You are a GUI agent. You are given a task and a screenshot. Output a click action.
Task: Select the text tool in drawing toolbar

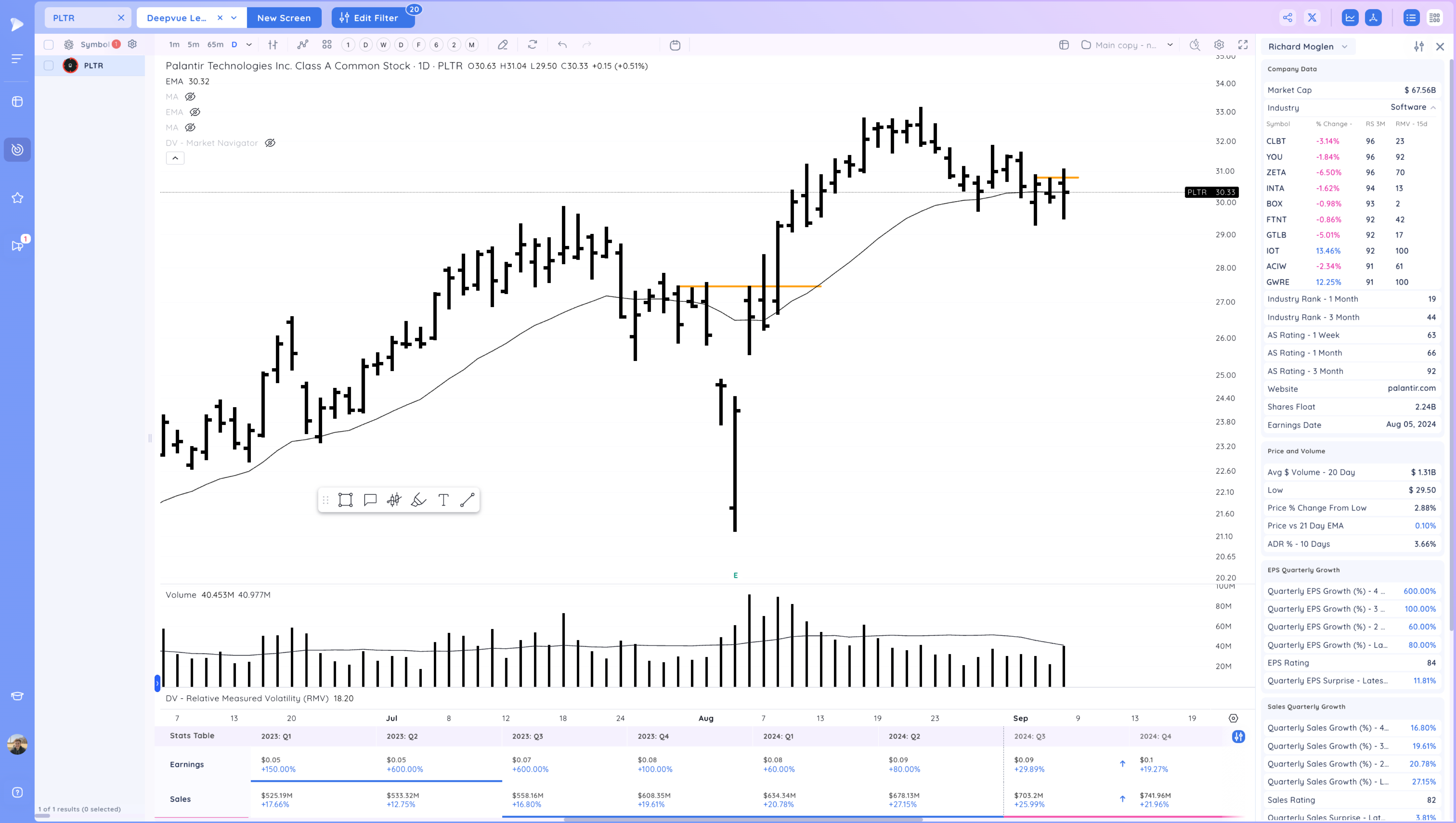[x=443, y=500]
